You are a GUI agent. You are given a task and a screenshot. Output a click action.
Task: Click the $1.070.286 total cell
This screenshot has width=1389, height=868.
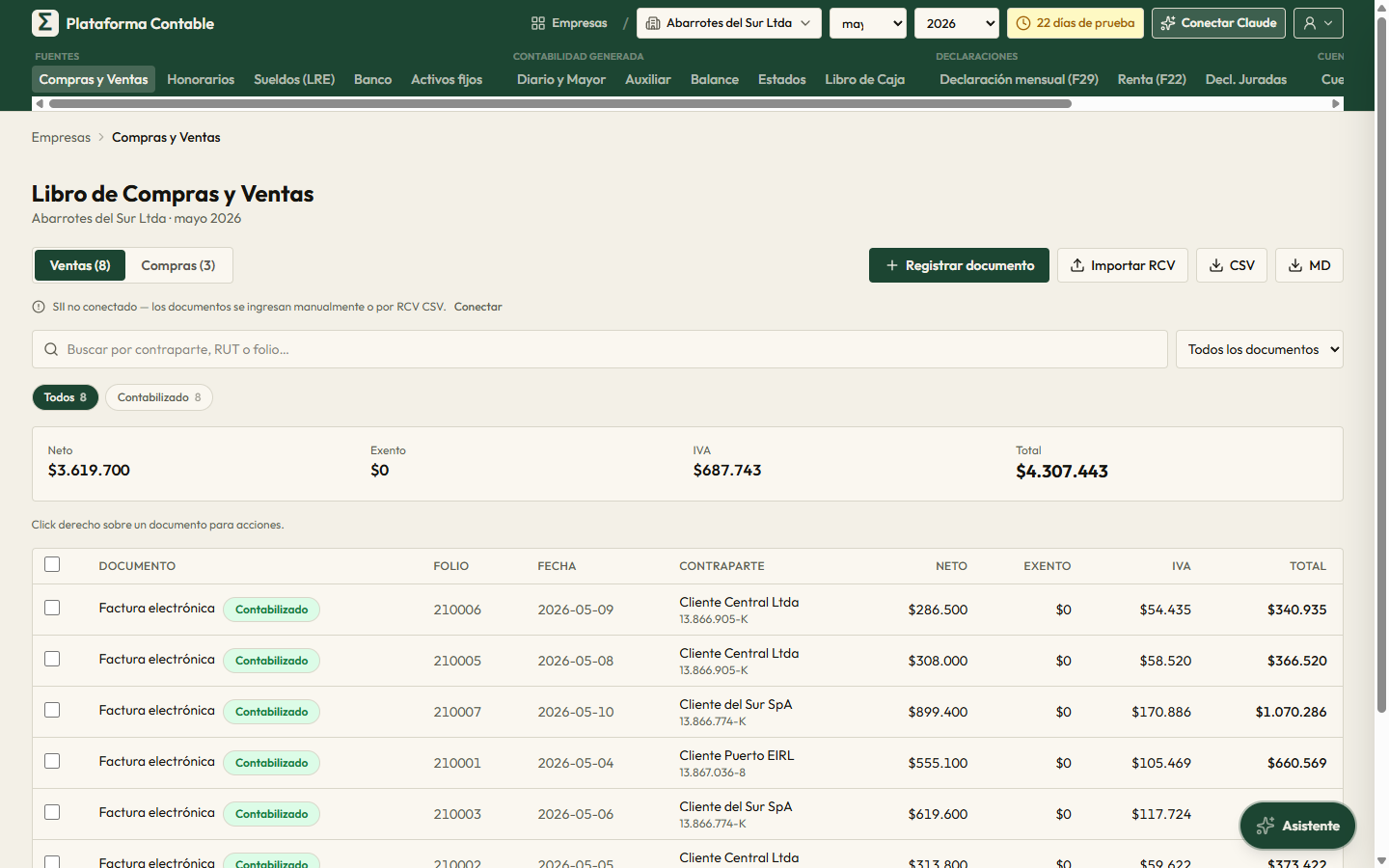coord(1291,712)
